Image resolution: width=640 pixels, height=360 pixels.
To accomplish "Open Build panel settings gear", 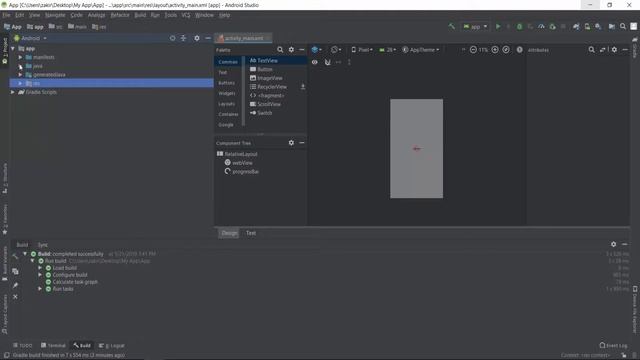I will pos(613,244).
